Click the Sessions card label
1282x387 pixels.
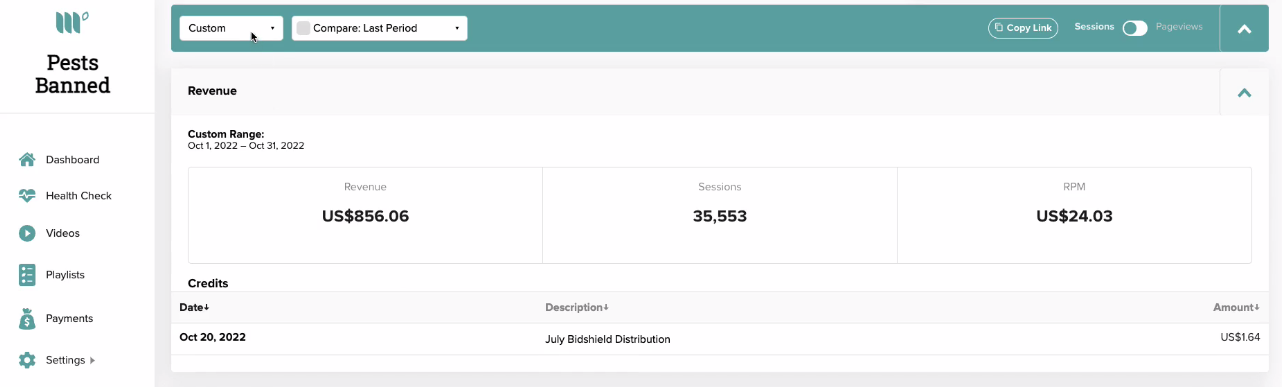coord(720,187)
